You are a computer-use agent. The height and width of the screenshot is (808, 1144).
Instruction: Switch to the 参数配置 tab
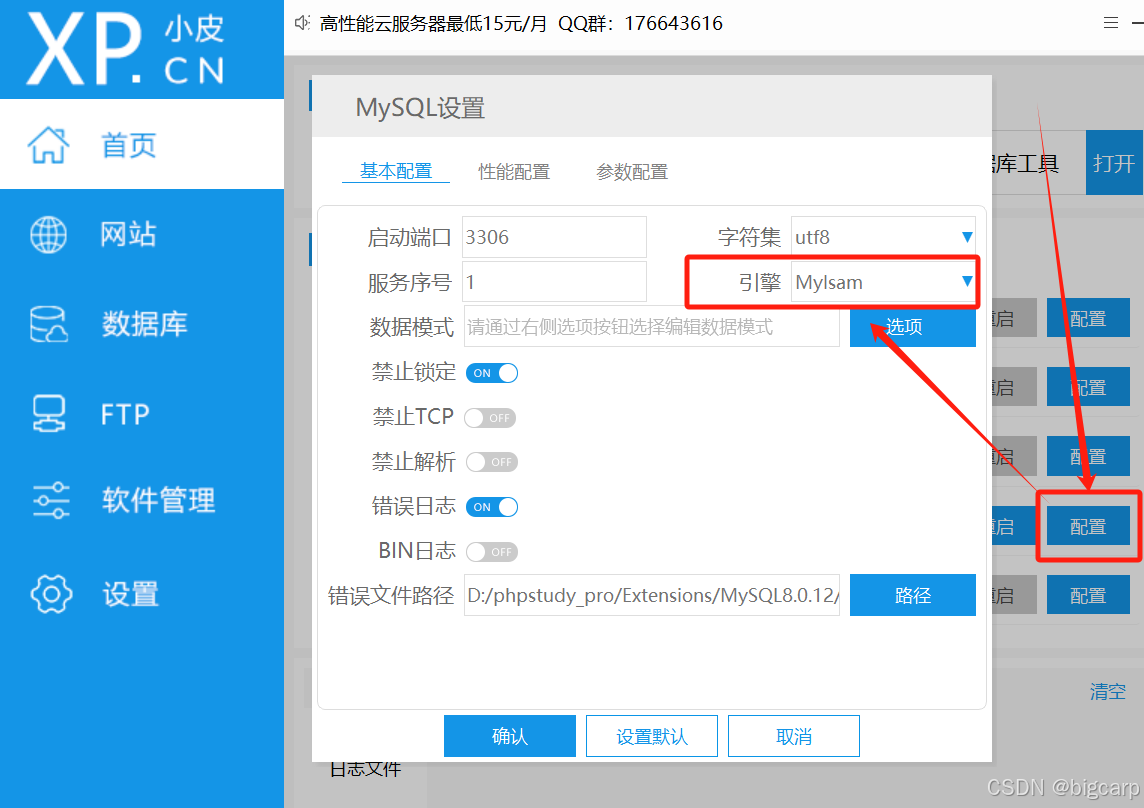(633, 172)
